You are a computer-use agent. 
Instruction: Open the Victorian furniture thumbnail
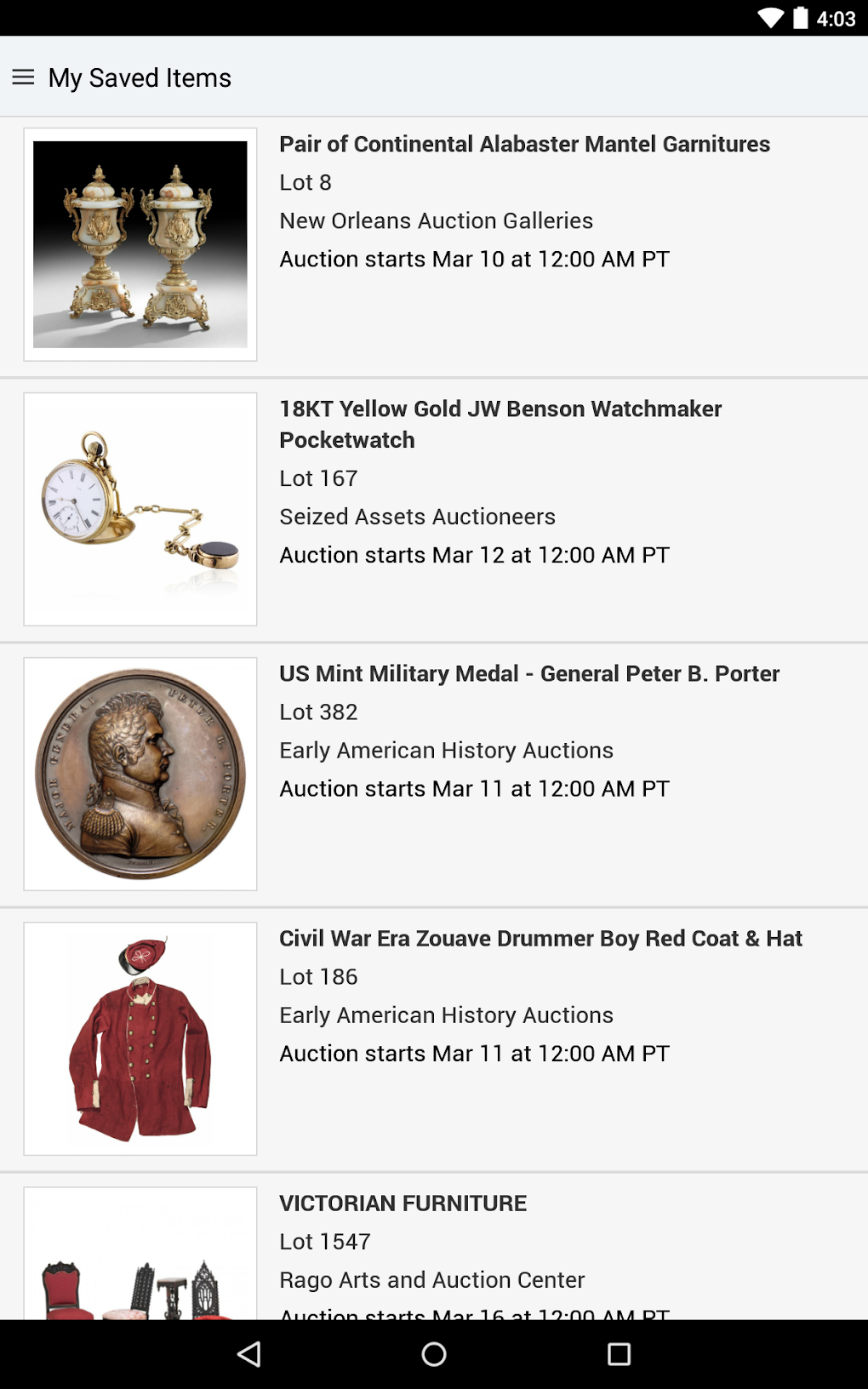(x=140, y=1255)
